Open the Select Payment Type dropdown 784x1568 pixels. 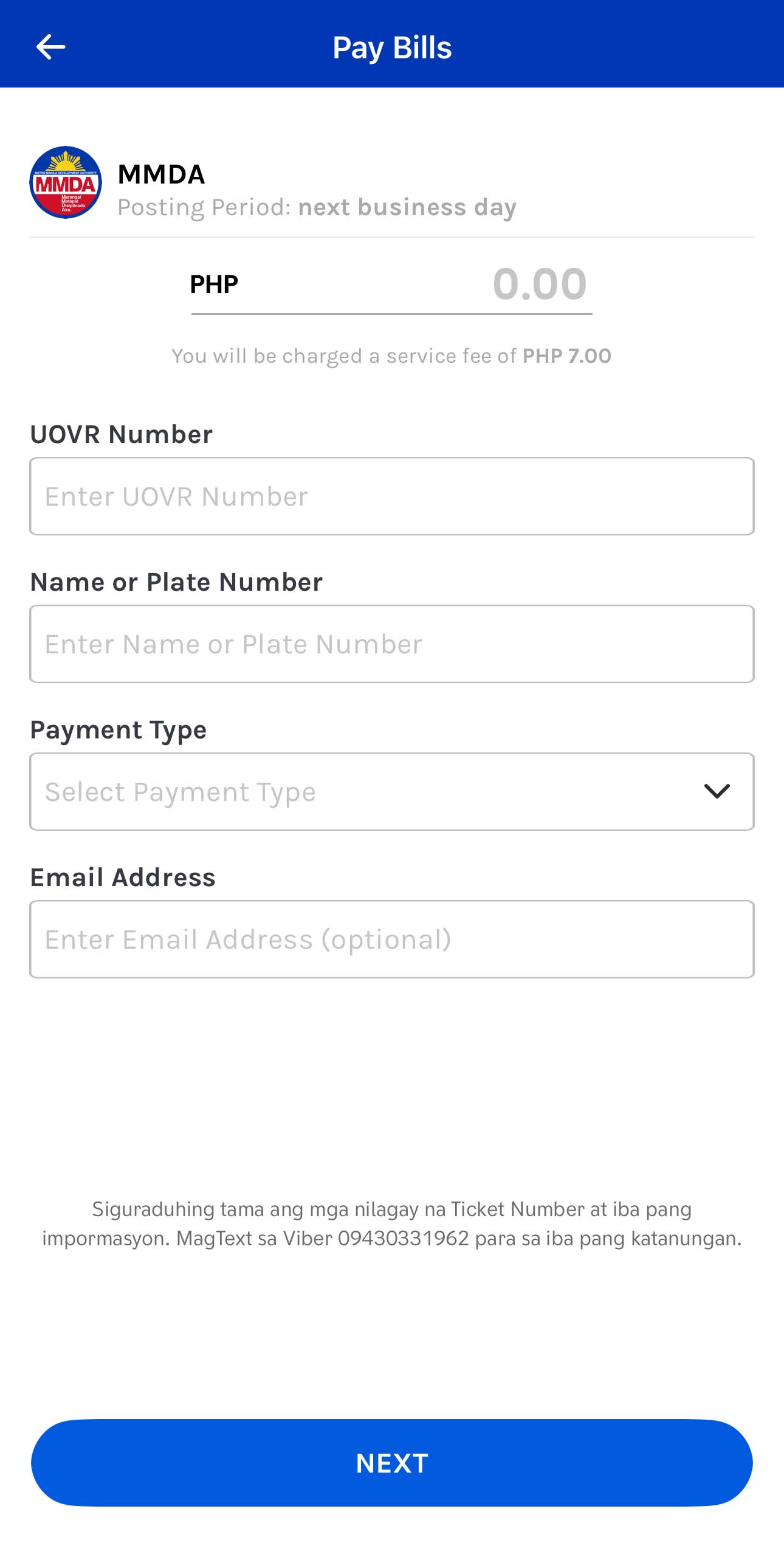tap(365, 791)
